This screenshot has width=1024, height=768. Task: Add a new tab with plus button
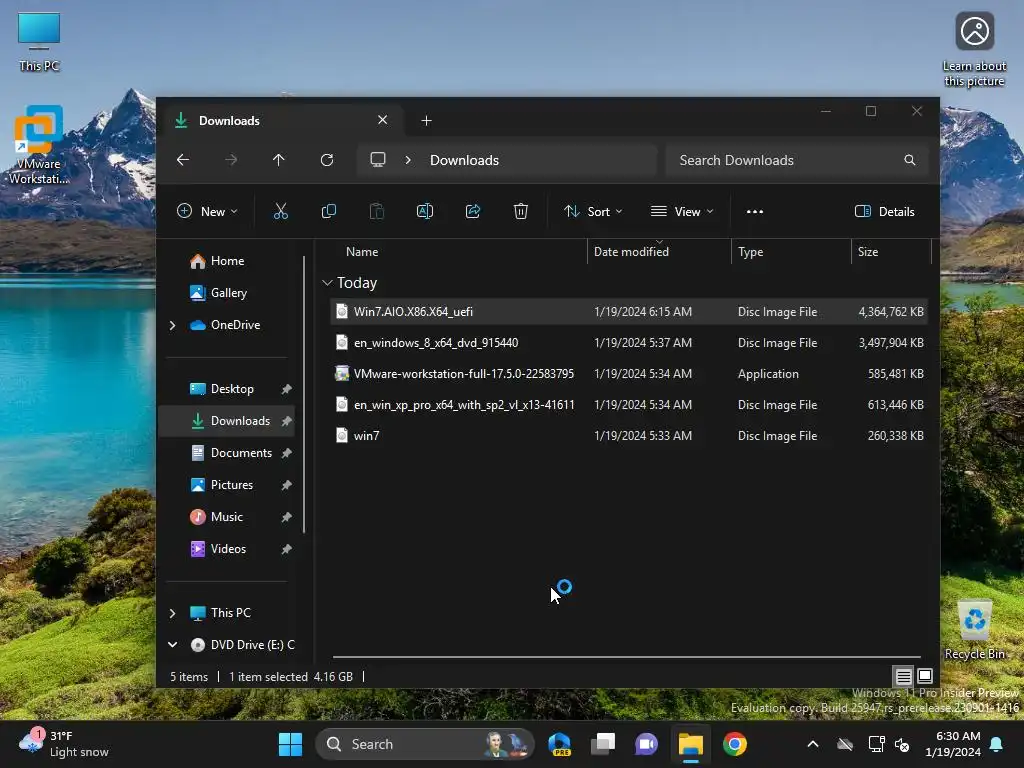click(426, 121)
